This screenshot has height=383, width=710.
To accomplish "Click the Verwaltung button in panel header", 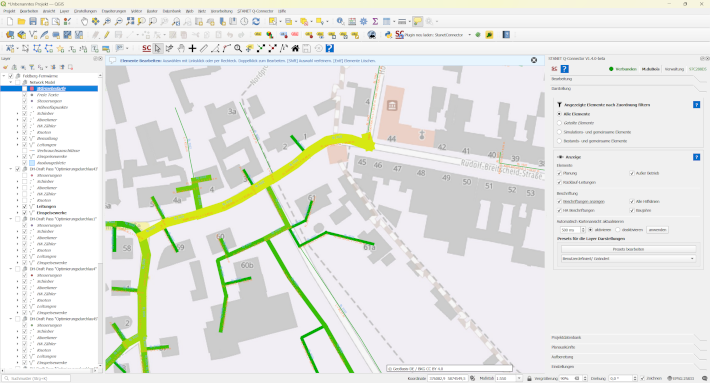I will click(674, 69).
